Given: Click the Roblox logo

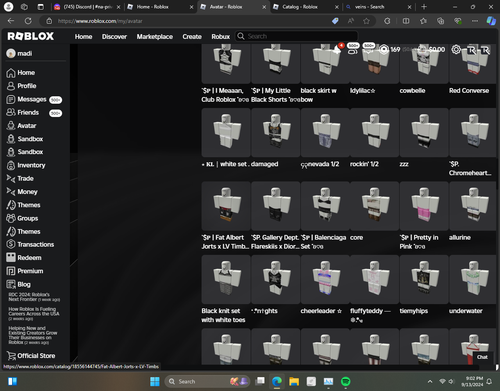Looking at the screenshot, I should tap(31, 36).
